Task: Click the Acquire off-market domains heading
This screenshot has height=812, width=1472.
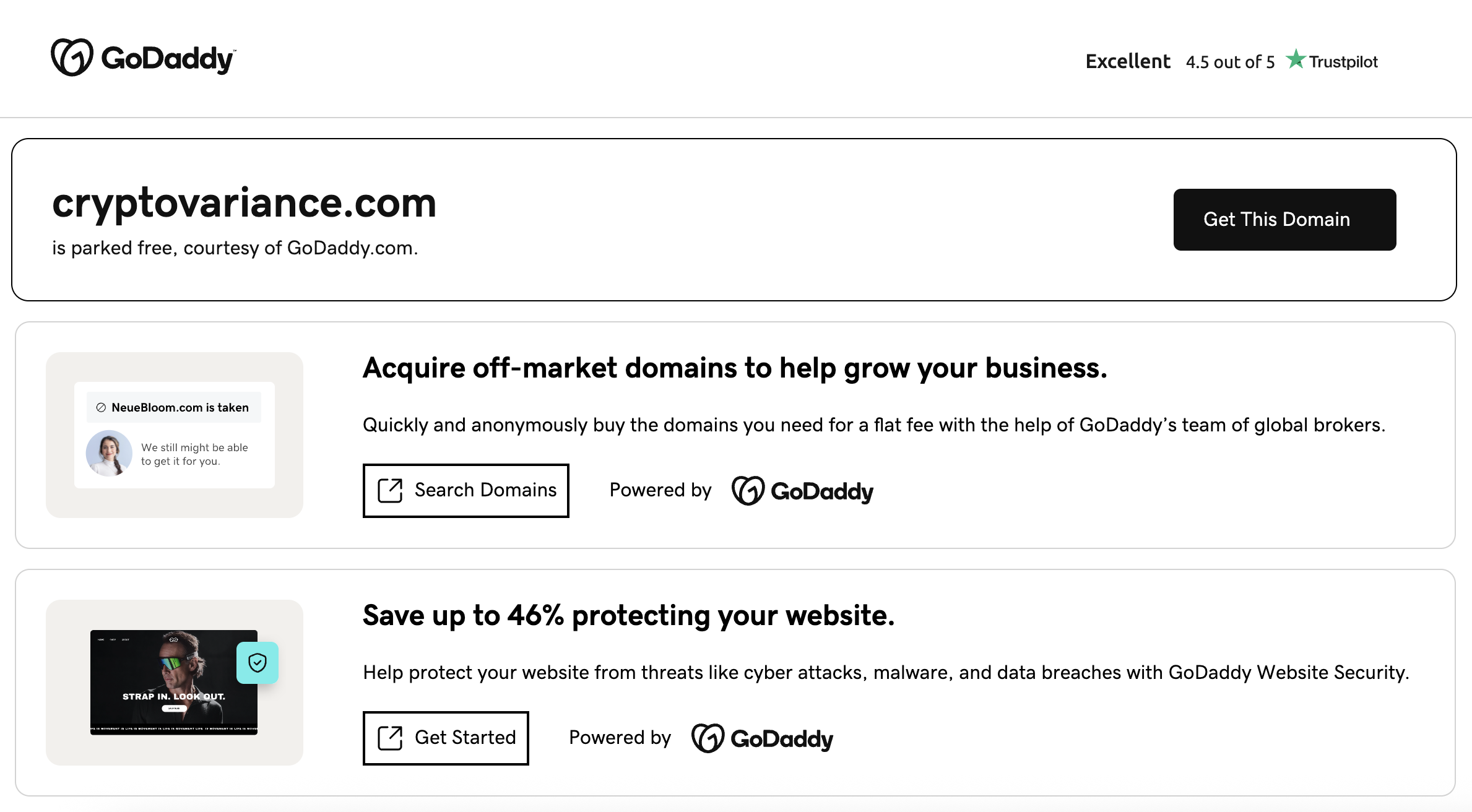Action: pos(735,368)
